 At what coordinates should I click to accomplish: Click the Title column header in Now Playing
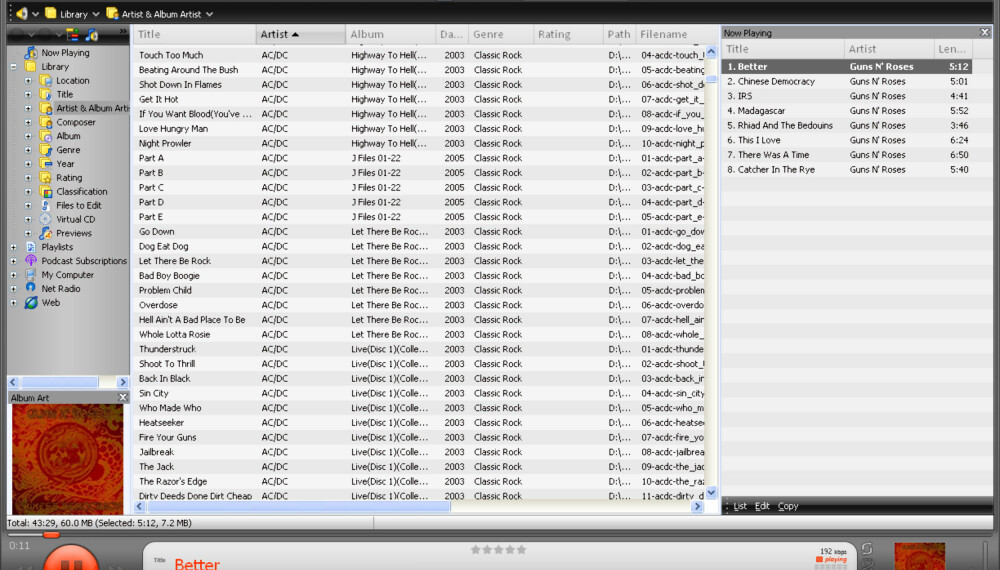(x=783, y=49)
